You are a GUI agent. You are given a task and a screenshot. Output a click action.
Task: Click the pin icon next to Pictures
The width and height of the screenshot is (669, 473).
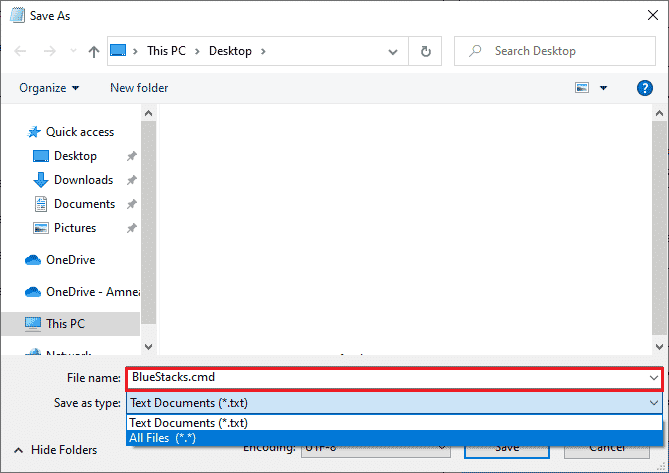point(131,228)
